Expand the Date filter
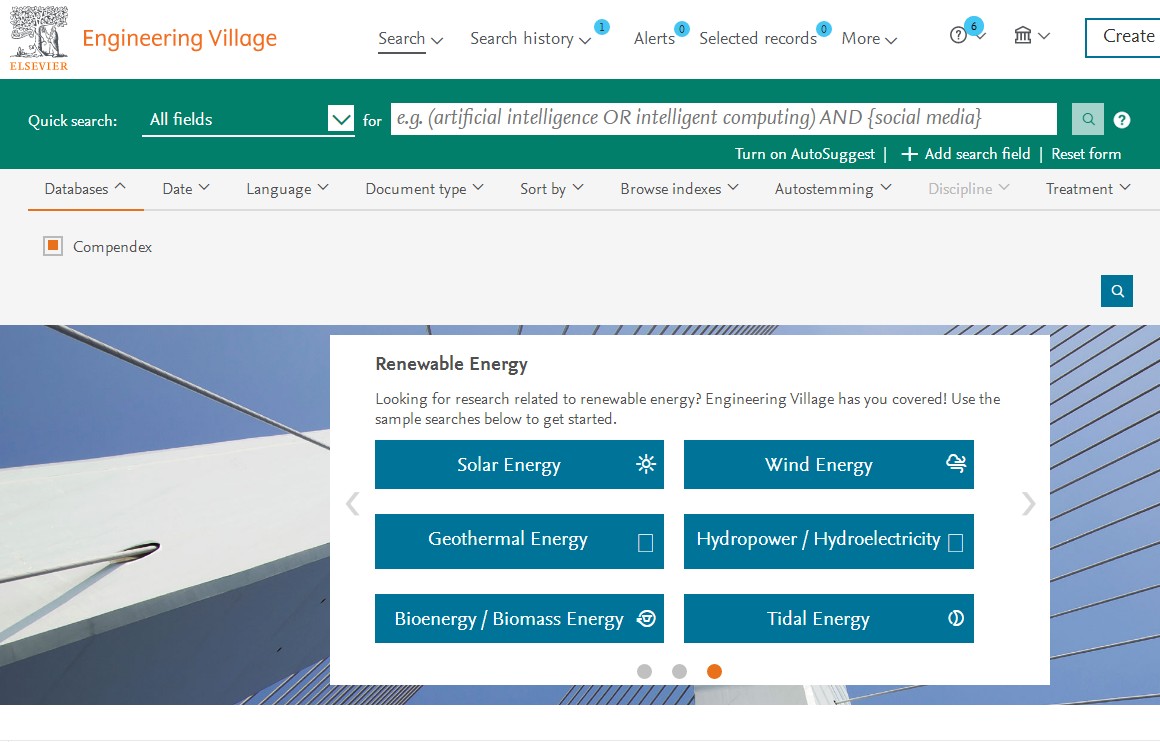This screenshot has height=742, width=1160. [x=186, y=189]
